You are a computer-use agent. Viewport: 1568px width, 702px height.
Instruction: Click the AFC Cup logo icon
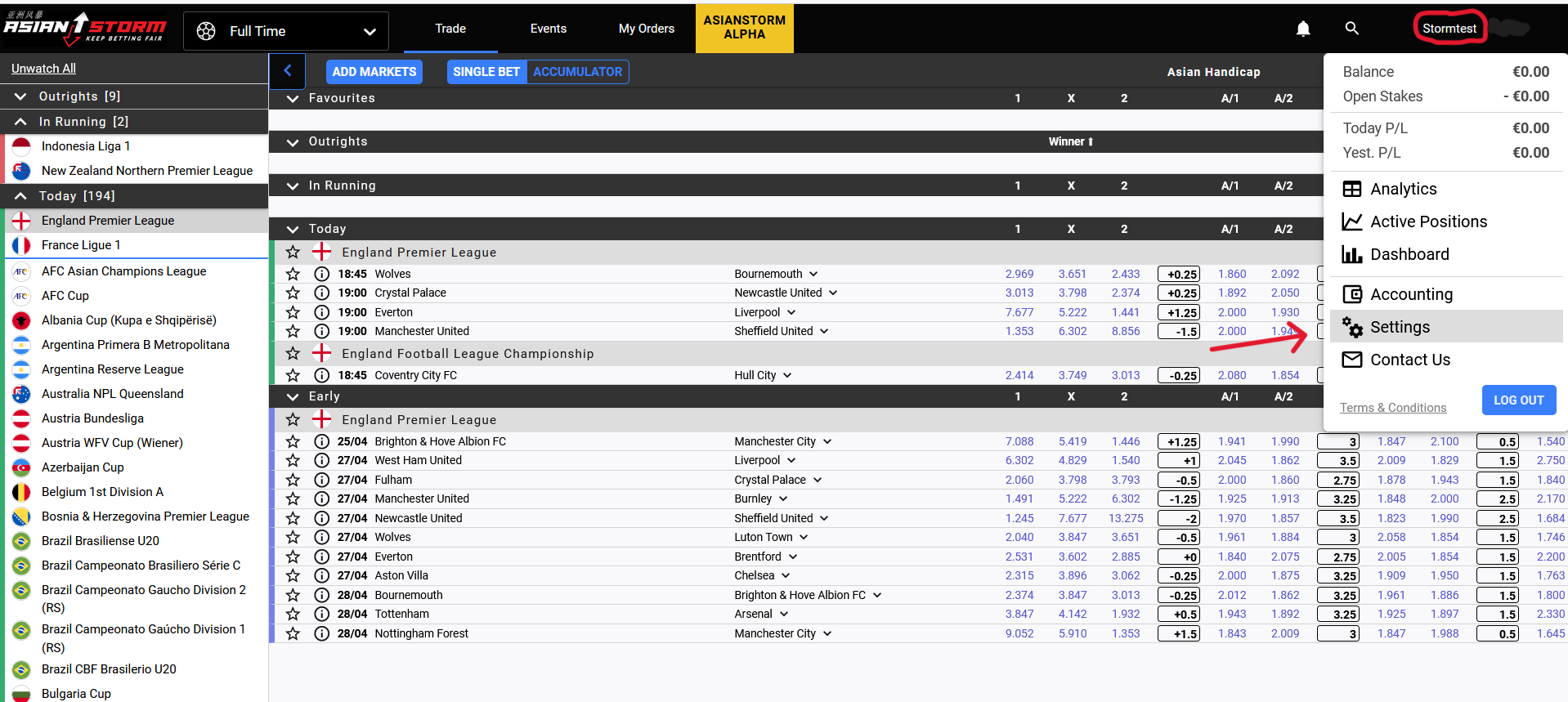[21, 296]
